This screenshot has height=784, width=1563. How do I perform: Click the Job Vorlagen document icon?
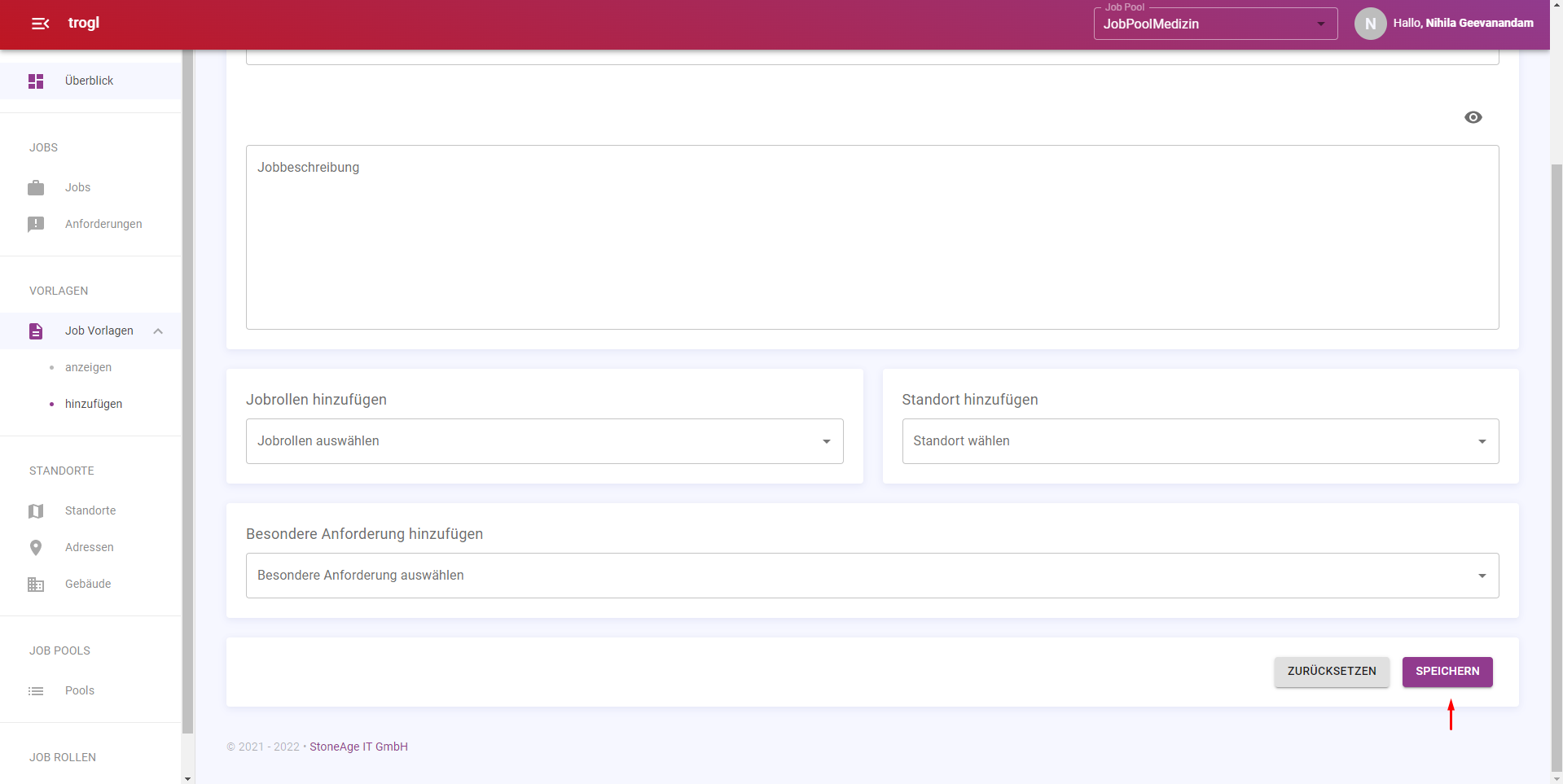point(36,331)
